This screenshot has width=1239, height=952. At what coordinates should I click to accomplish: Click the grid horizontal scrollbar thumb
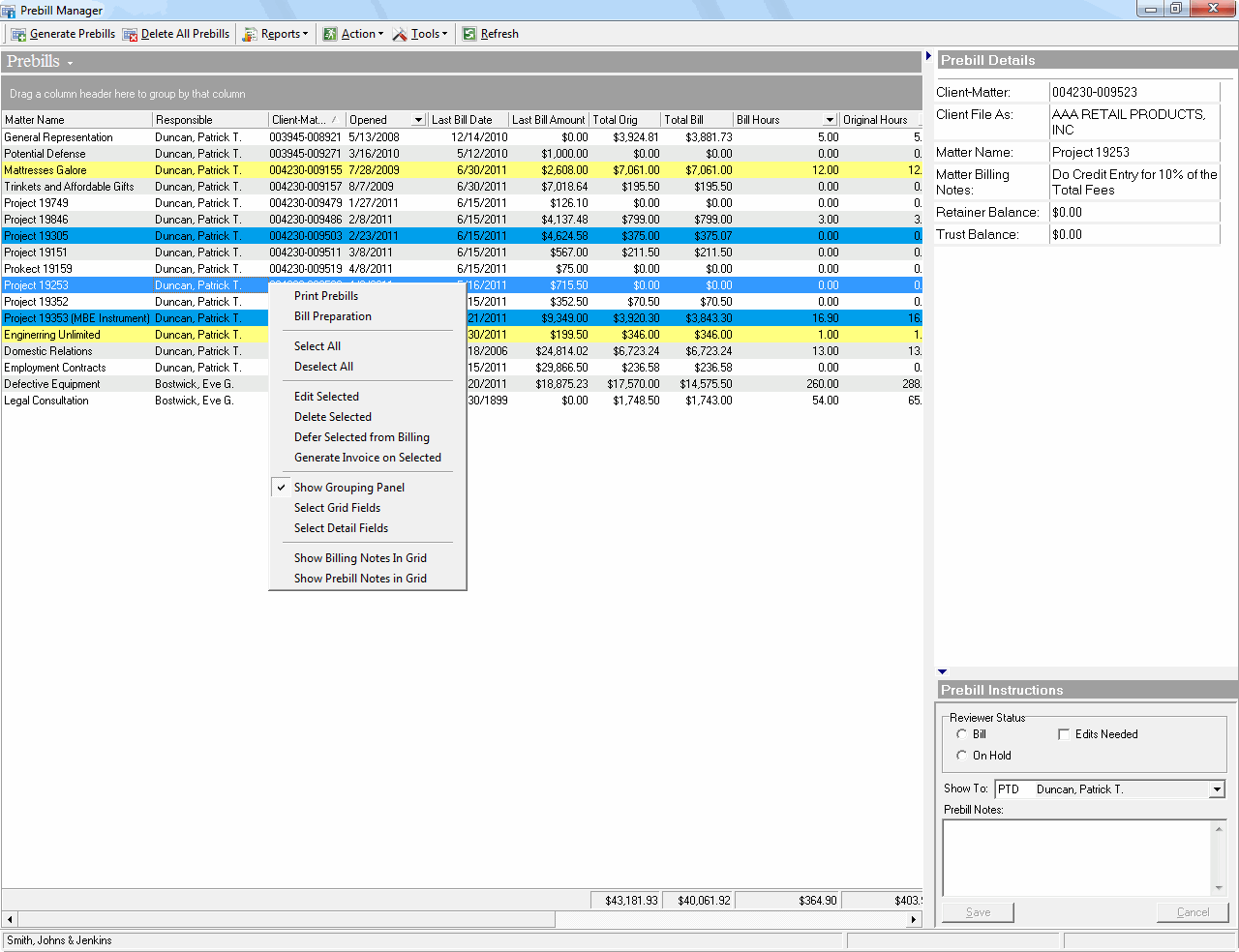pyautogui.click(x=287, y=919)
